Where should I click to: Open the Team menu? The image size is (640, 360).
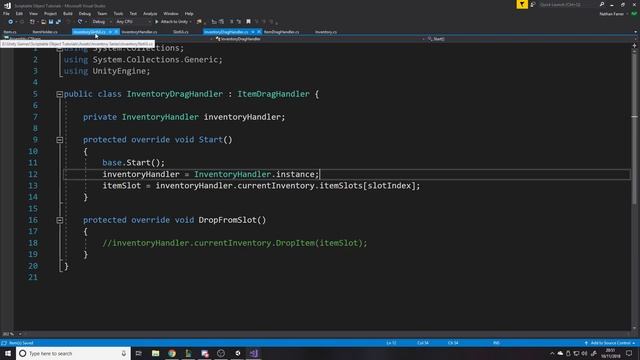tap(102, 13)
